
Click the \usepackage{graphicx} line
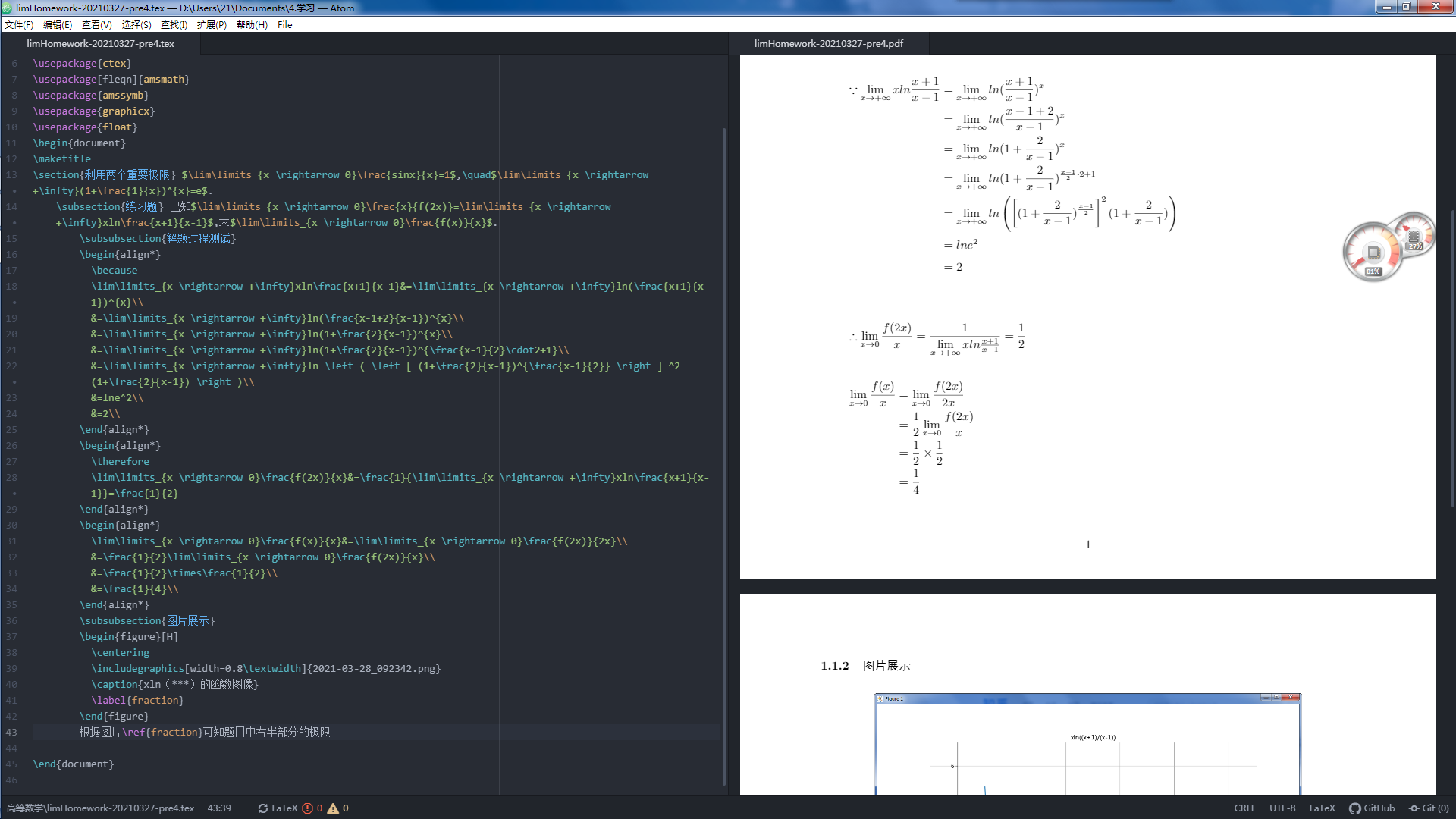point(94,111)
